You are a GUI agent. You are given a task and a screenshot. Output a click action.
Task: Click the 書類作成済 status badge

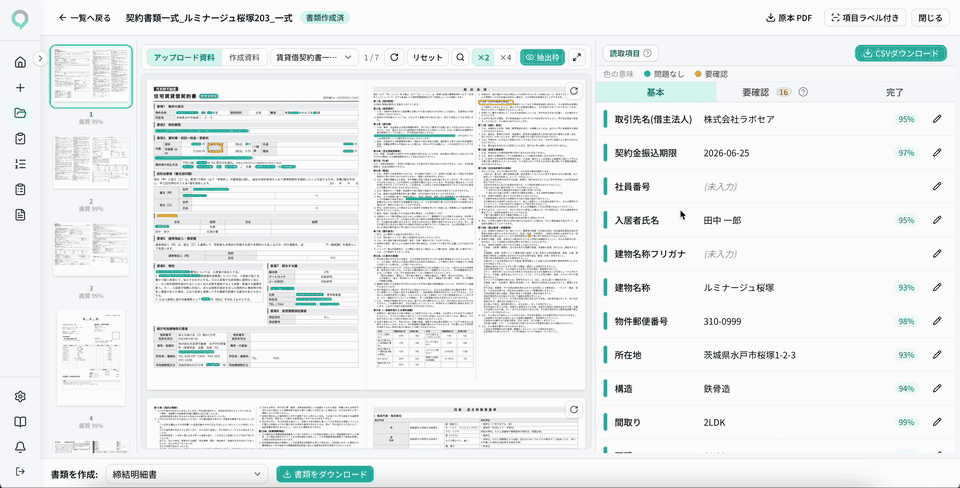[x=324, y=18]
